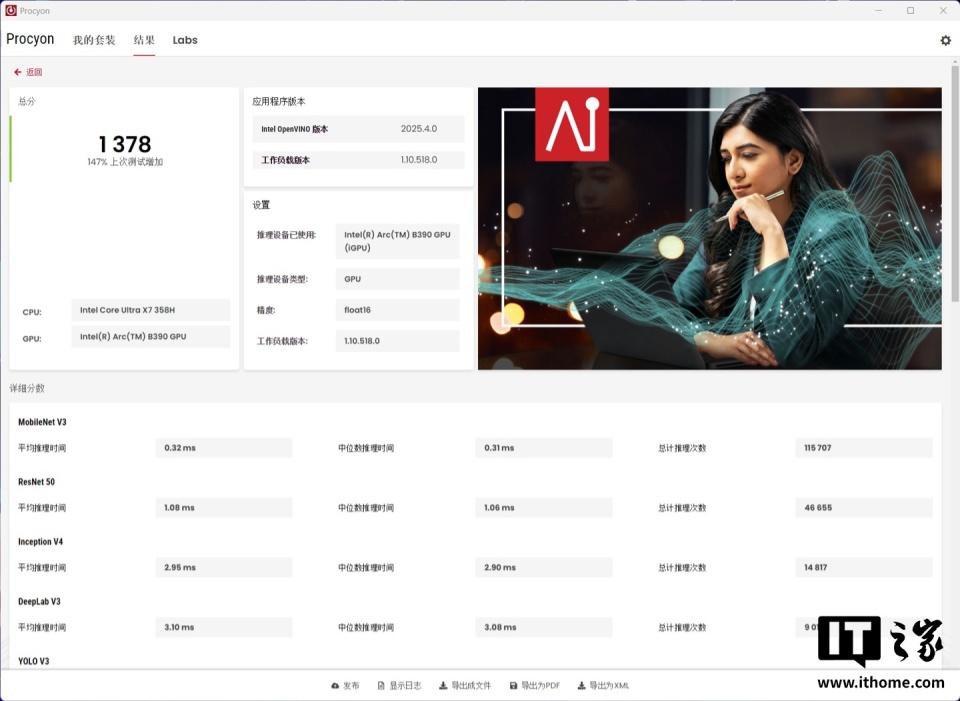Switch to the 我的套装 tab
This screenshot has height=701, width=960.
pyautogui.click(x=94, y=40)
